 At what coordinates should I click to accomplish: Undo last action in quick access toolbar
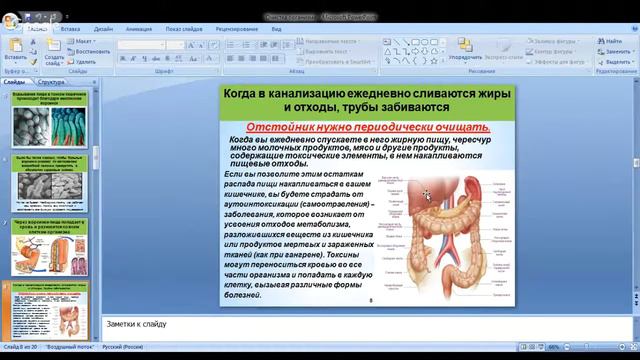[39, 17]
